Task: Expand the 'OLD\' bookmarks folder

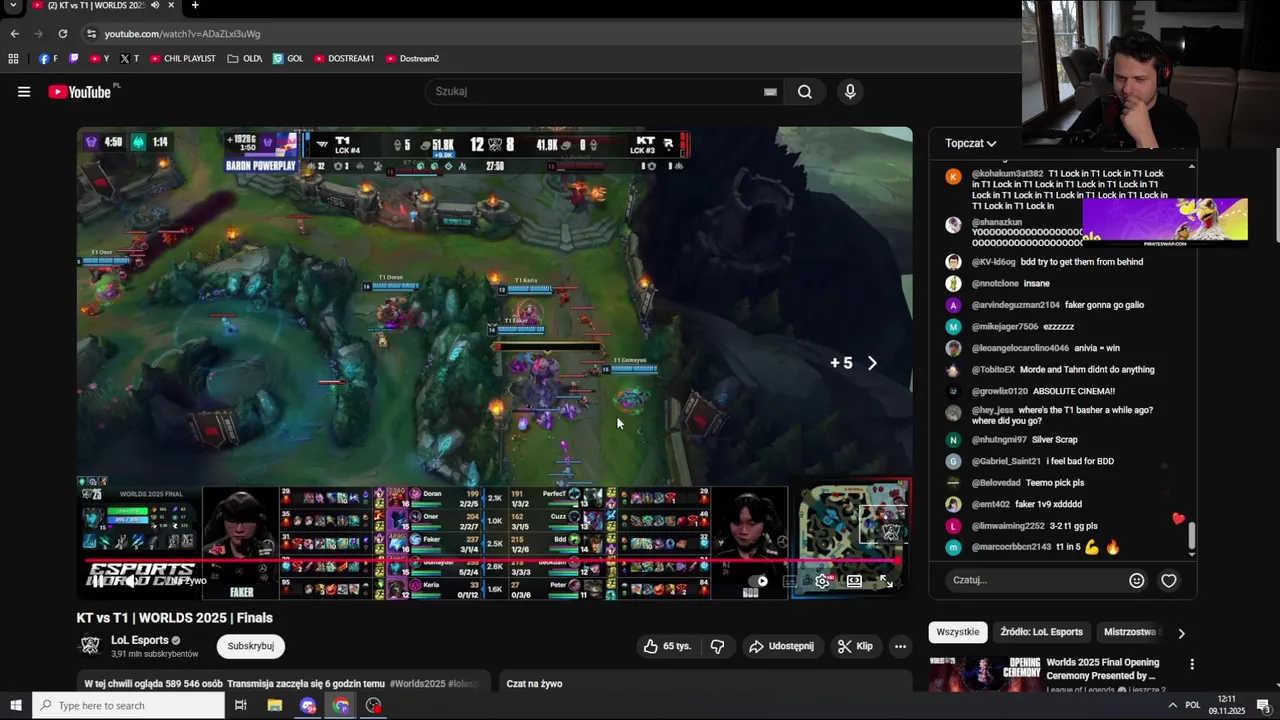Action: point(245,59)
